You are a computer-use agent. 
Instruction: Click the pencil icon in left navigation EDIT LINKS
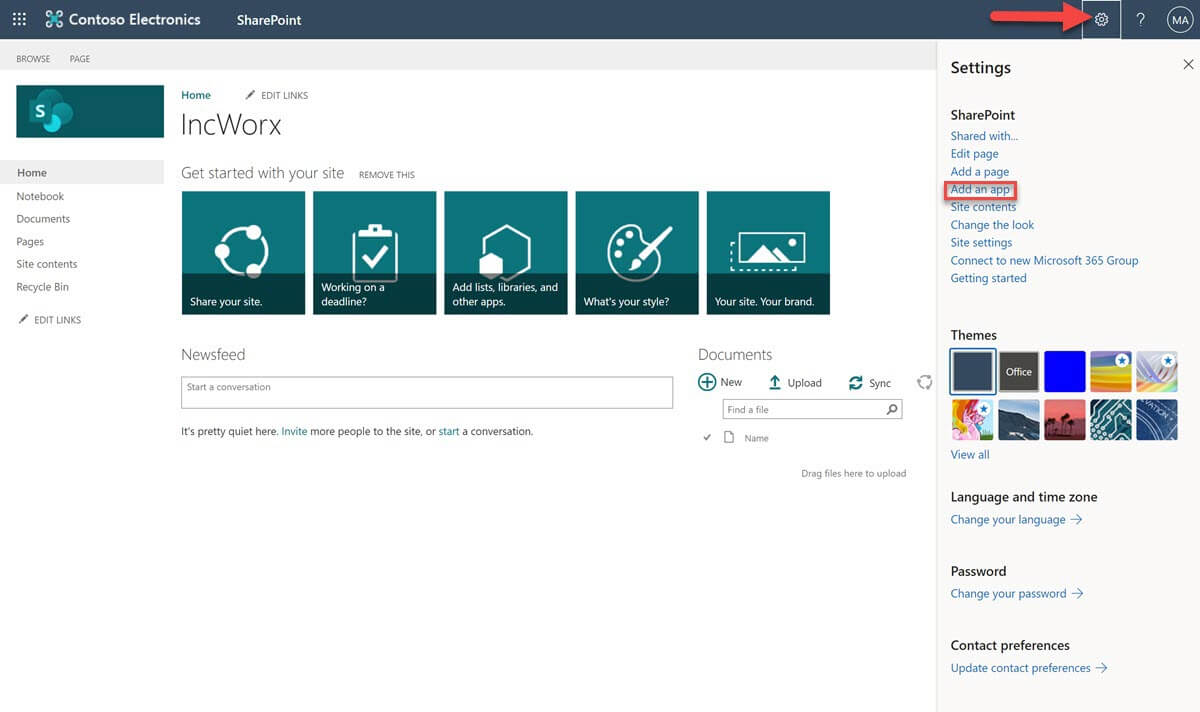tap(24, 319)
